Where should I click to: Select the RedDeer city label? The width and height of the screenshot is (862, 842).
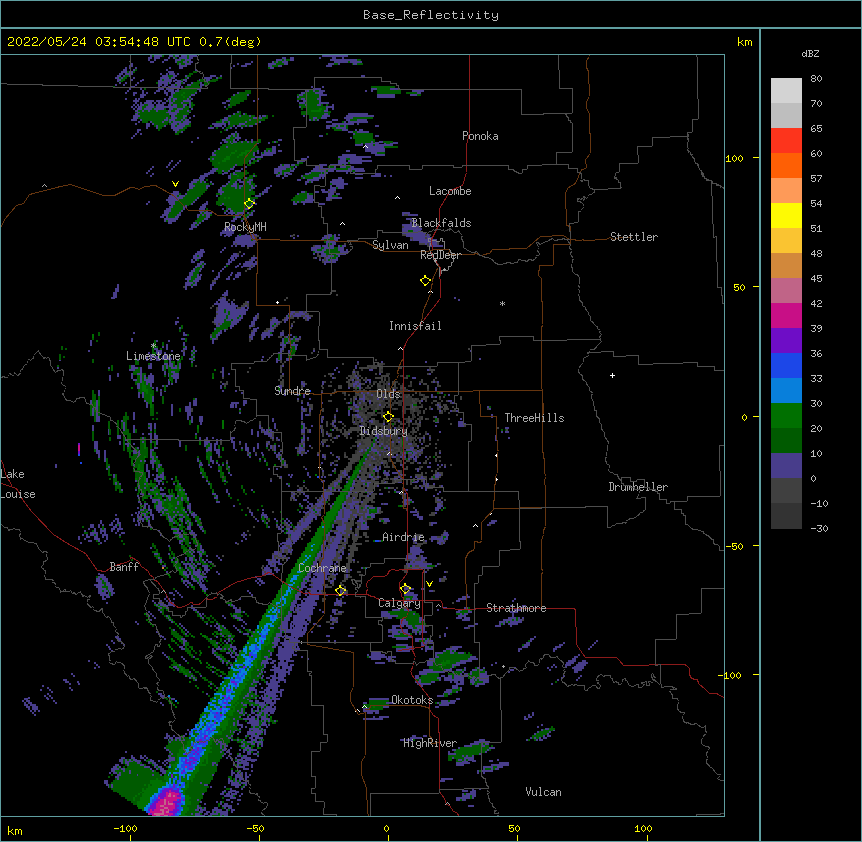click(x=440, y=255)
